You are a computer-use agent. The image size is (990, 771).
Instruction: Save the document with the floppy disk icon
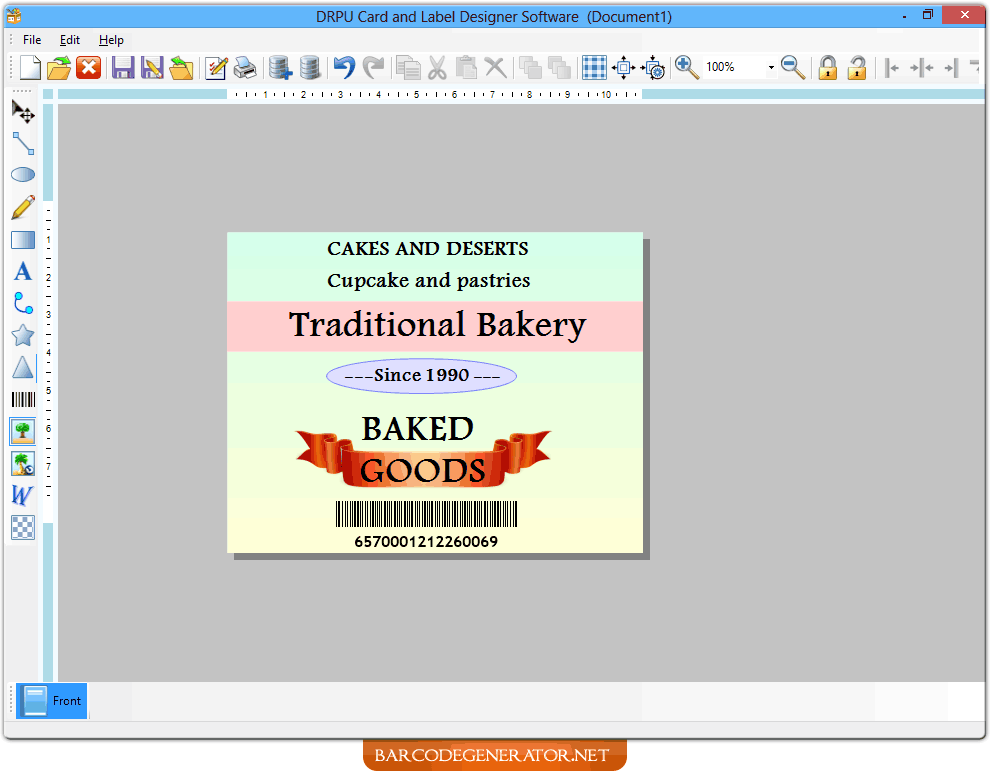123,68
